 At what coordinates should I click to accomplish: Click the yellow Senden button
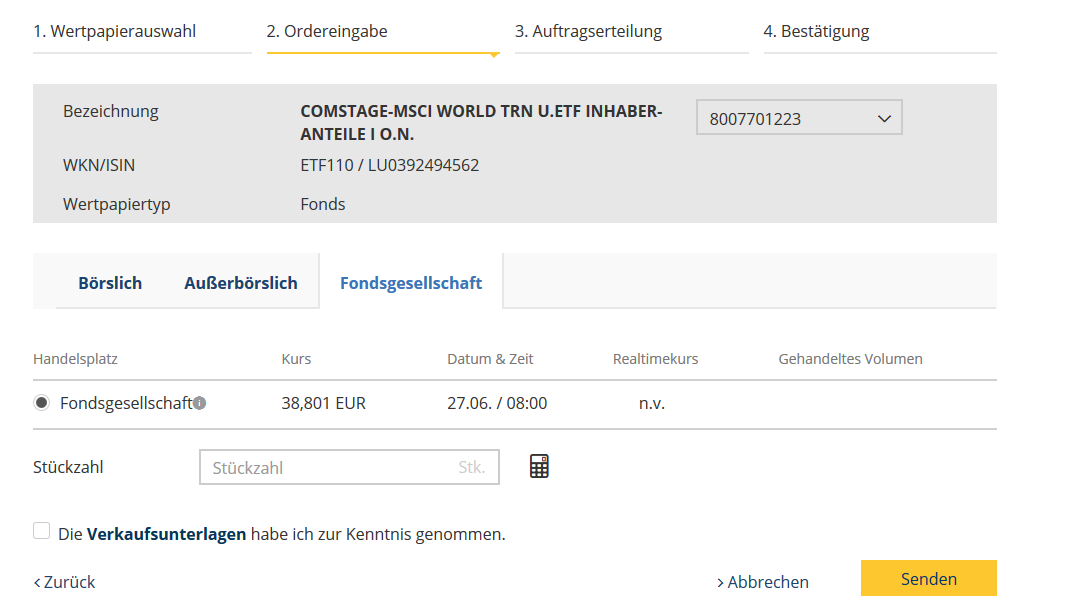click(929, 578)
